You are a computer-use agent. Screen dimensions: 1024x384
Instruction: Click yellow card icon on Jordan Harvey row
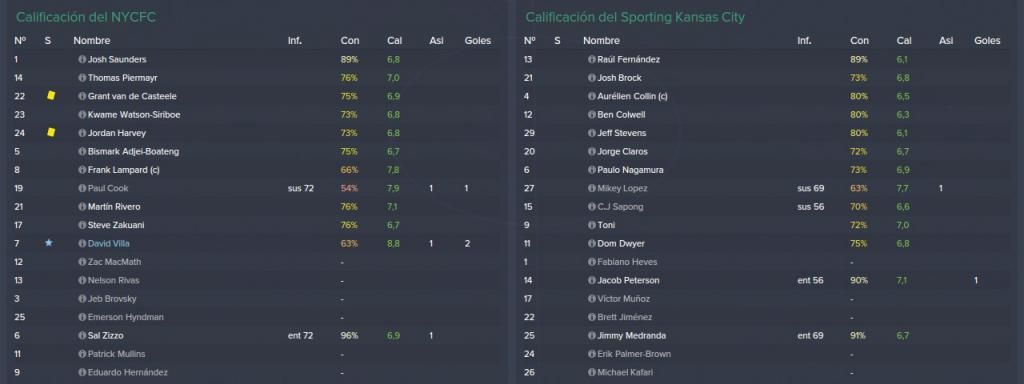(x=51, y=133)
